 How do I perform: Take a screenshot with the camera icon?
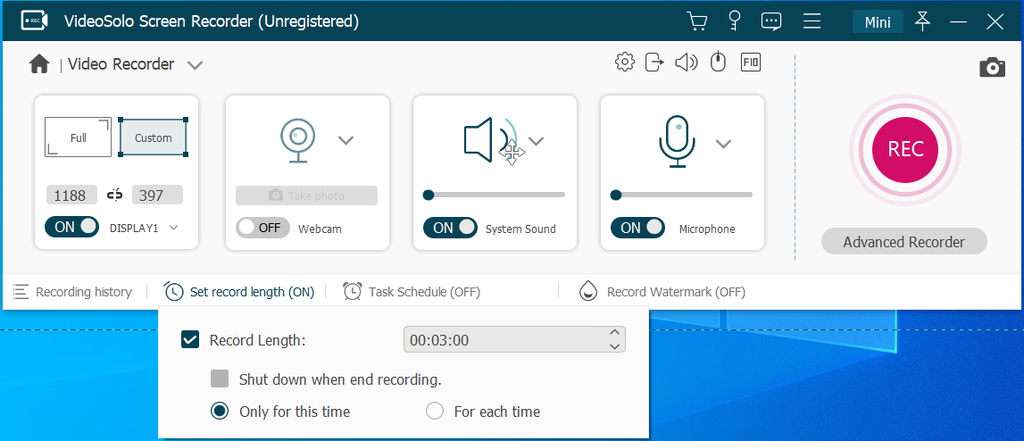point(992,67)
